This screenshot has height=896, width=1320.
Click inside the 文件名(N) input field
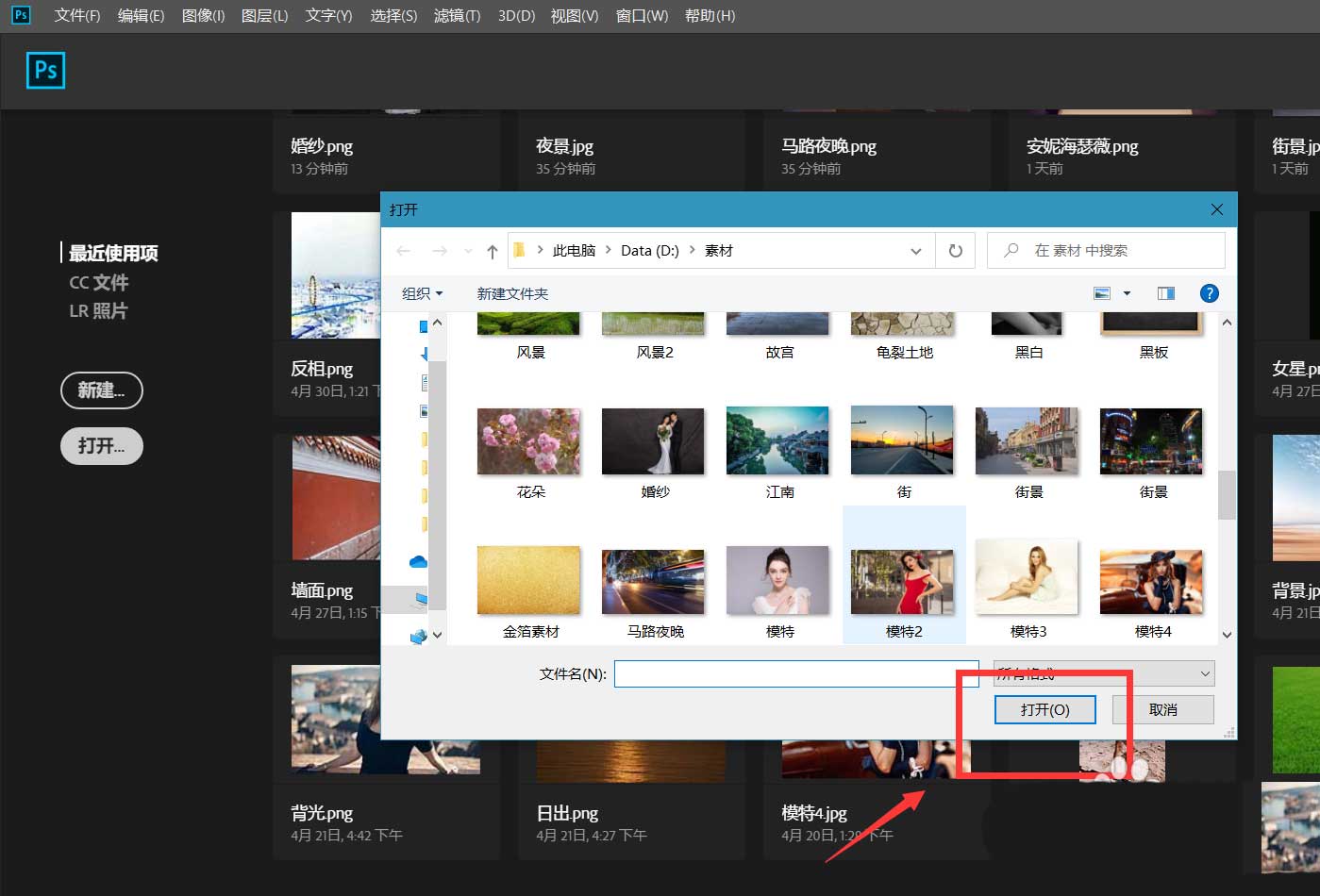(797, 673)
